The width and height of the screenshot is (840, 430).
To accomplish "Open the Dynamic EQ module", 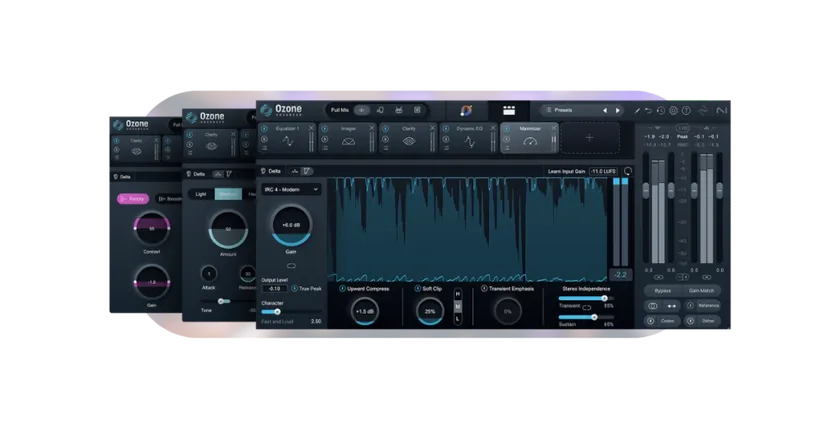I will pos(469,138).
